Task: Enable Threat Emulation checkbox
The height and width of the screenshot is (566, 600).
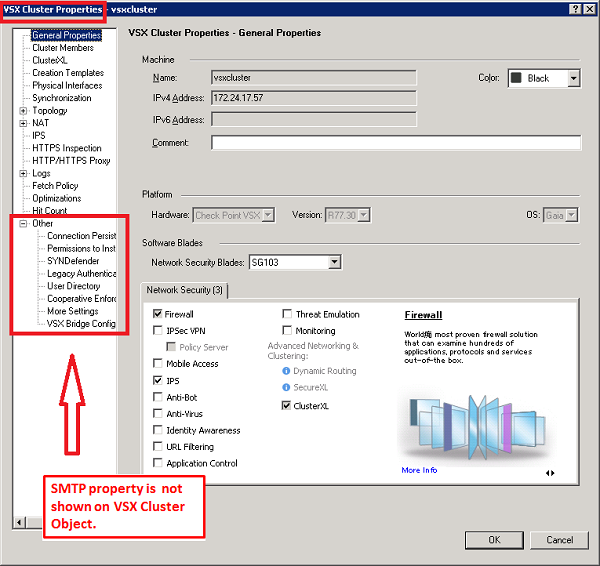Action: pyautogui.click(x=287, y=314)
